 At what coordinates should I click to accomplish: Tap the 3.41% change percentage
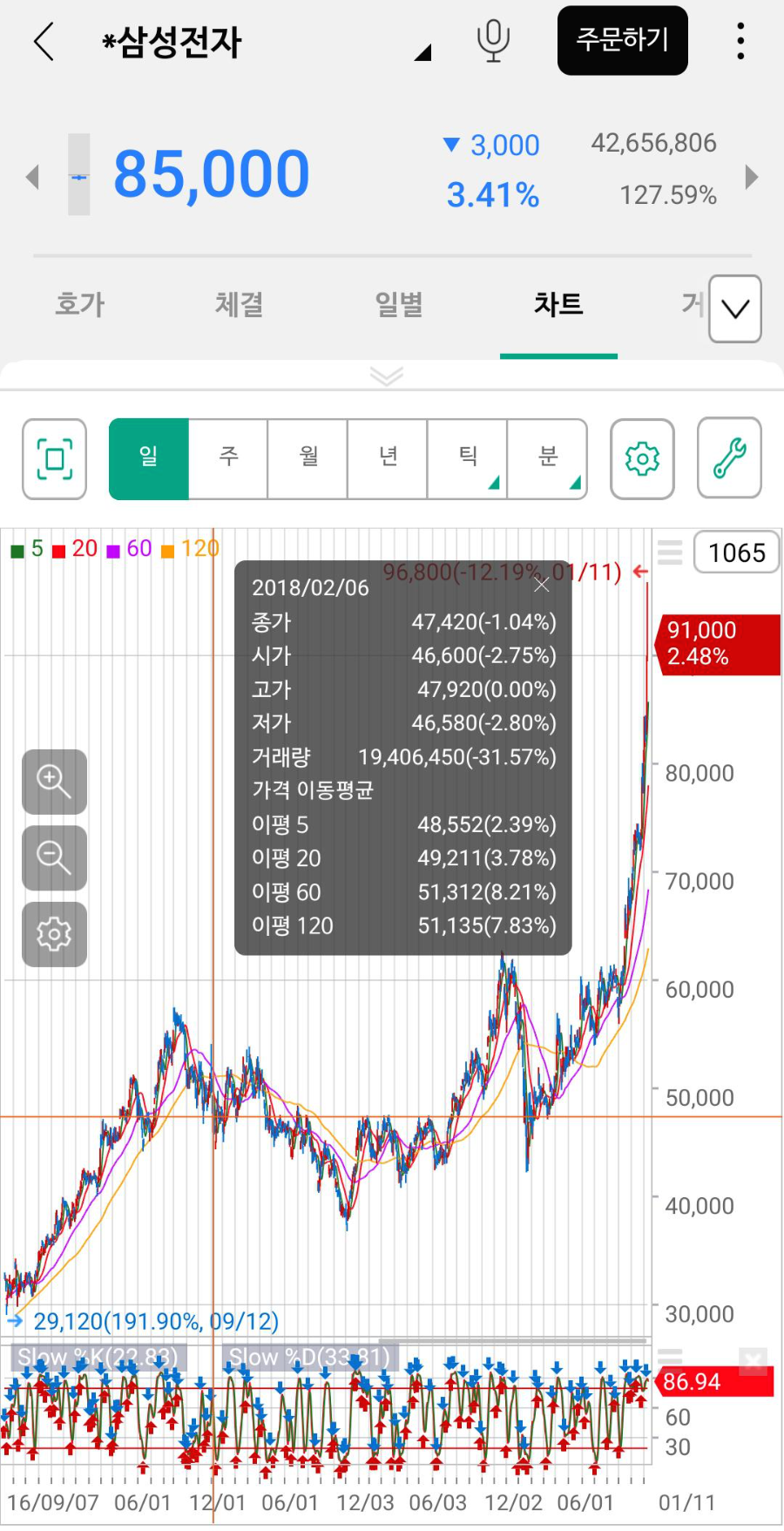[493, 195]
